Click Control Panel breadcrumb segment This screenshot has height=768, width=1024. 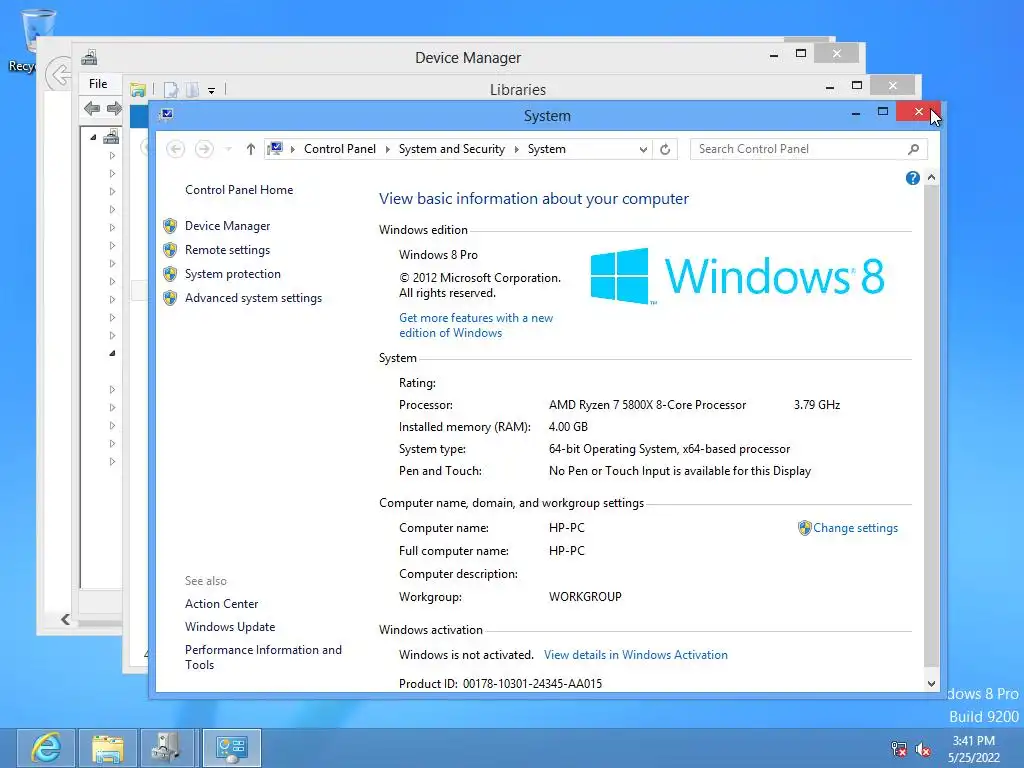click(340, 149)
